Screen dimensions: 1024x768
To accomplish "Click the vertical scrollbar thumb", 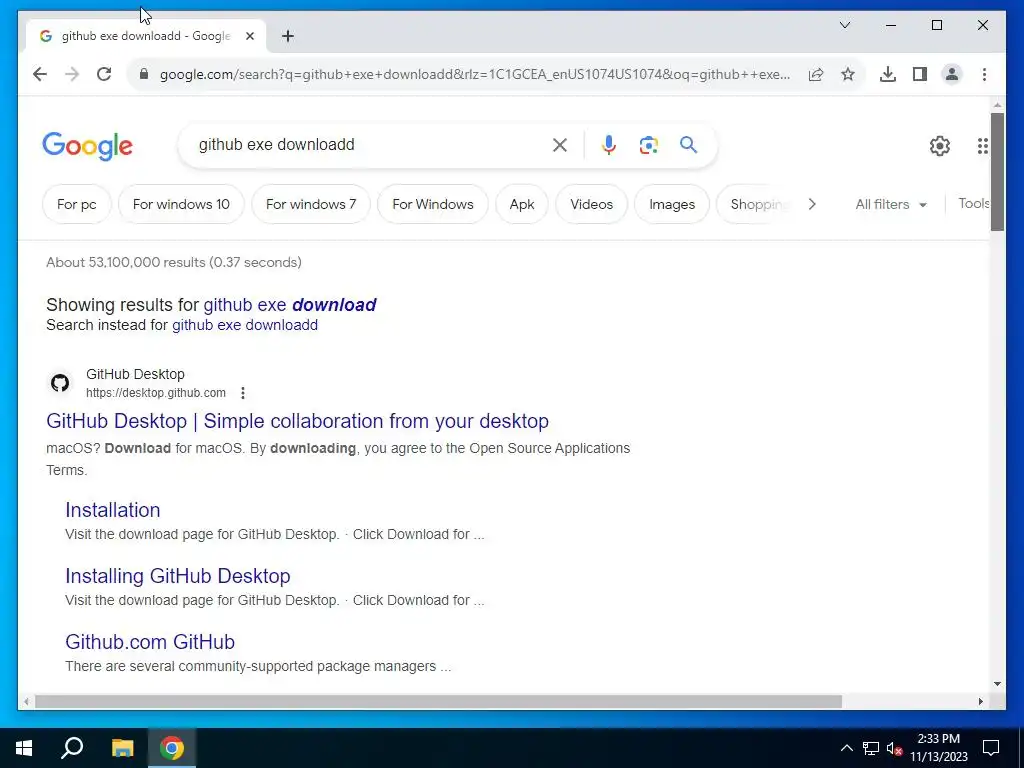I will click(x=997, y=172).
